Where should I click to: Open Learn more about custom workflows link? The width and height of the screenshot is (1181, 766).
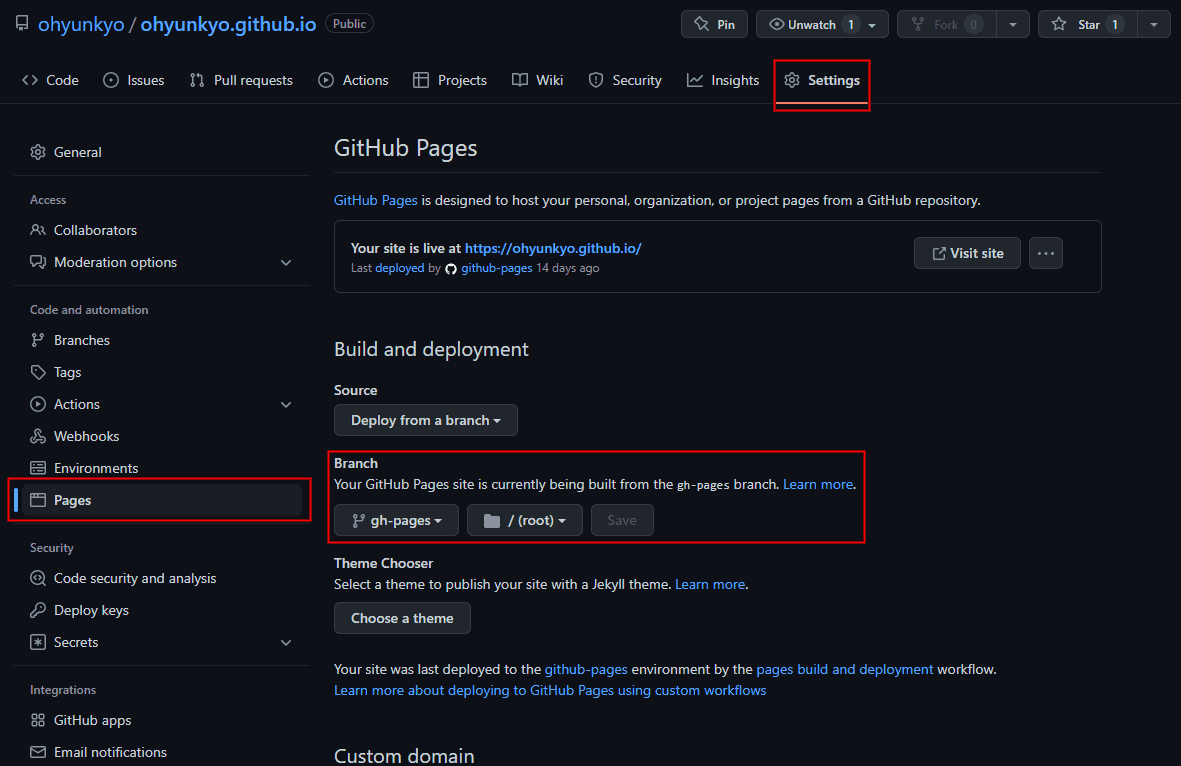click(x=550, y=691)
